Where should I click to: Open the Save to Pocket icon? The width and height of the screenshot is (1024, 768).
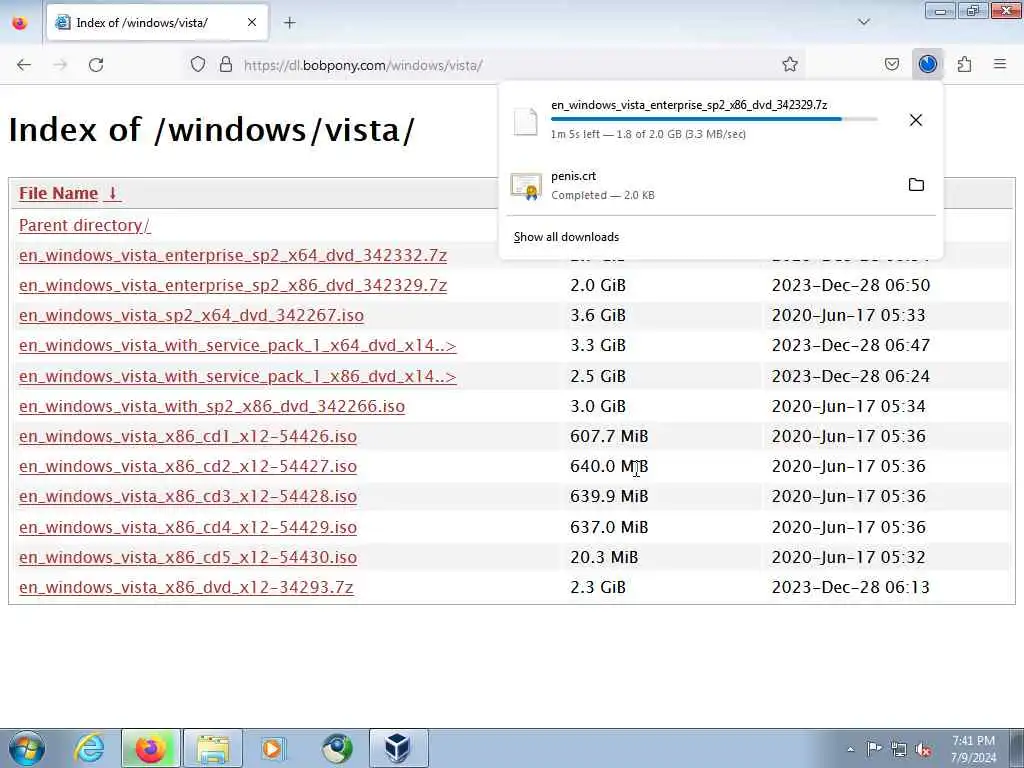(x=891, y=64)
